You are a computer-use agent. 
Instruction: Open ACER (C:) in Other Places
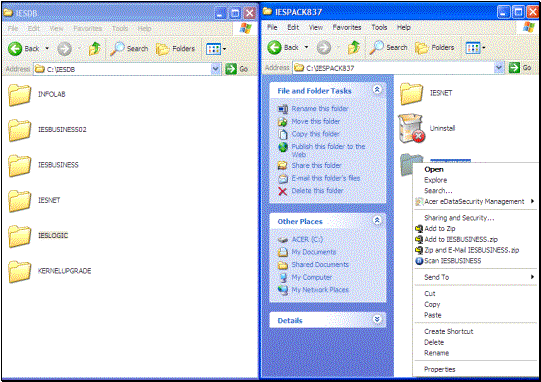[x=307, y=239]
